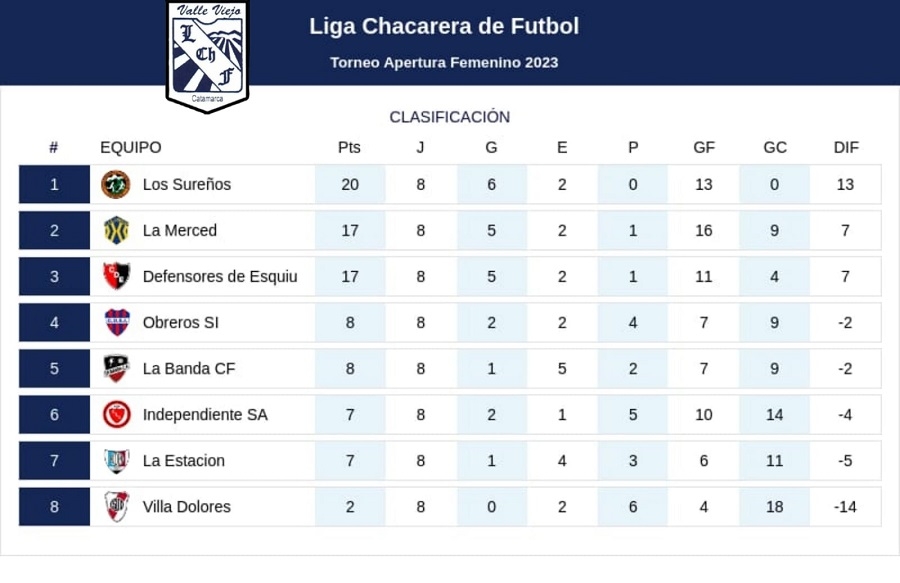This screenshot has width=900, height=583.
Task: Click the Liga Chacarera Valle Viejo crest logo
Action: pyautogui.click(x=207, y=55)
